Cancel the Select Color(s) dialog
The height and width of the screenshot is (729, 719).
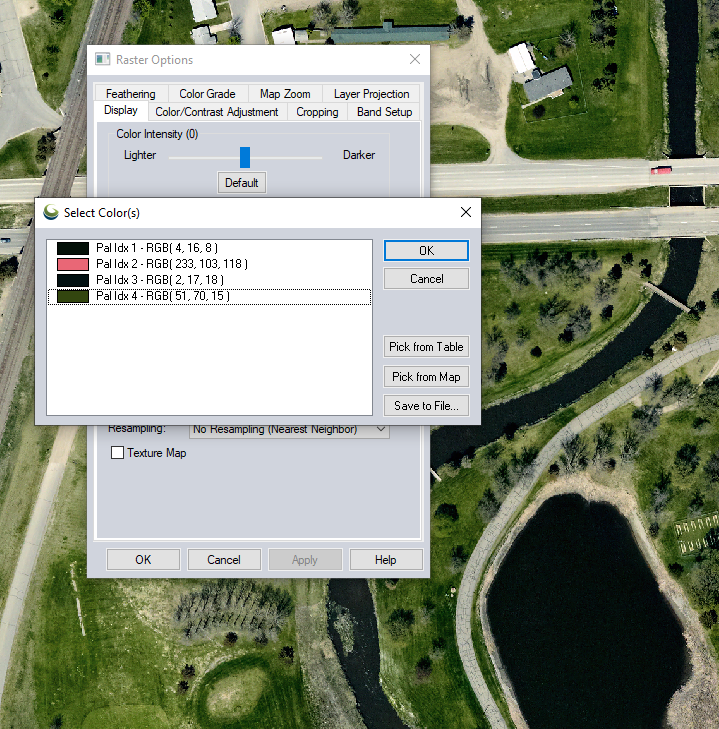pyautogui.click(x=426, y=279)
